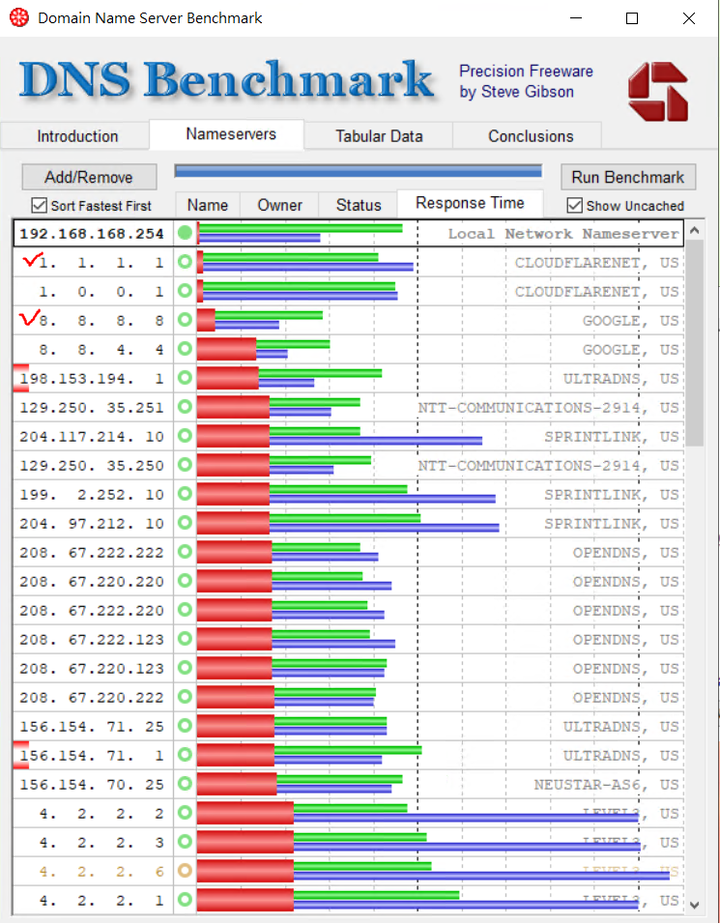
Task: Click status circle for 156.154.71.1 row
Action: pyautogui.click(x=185, y=755)
